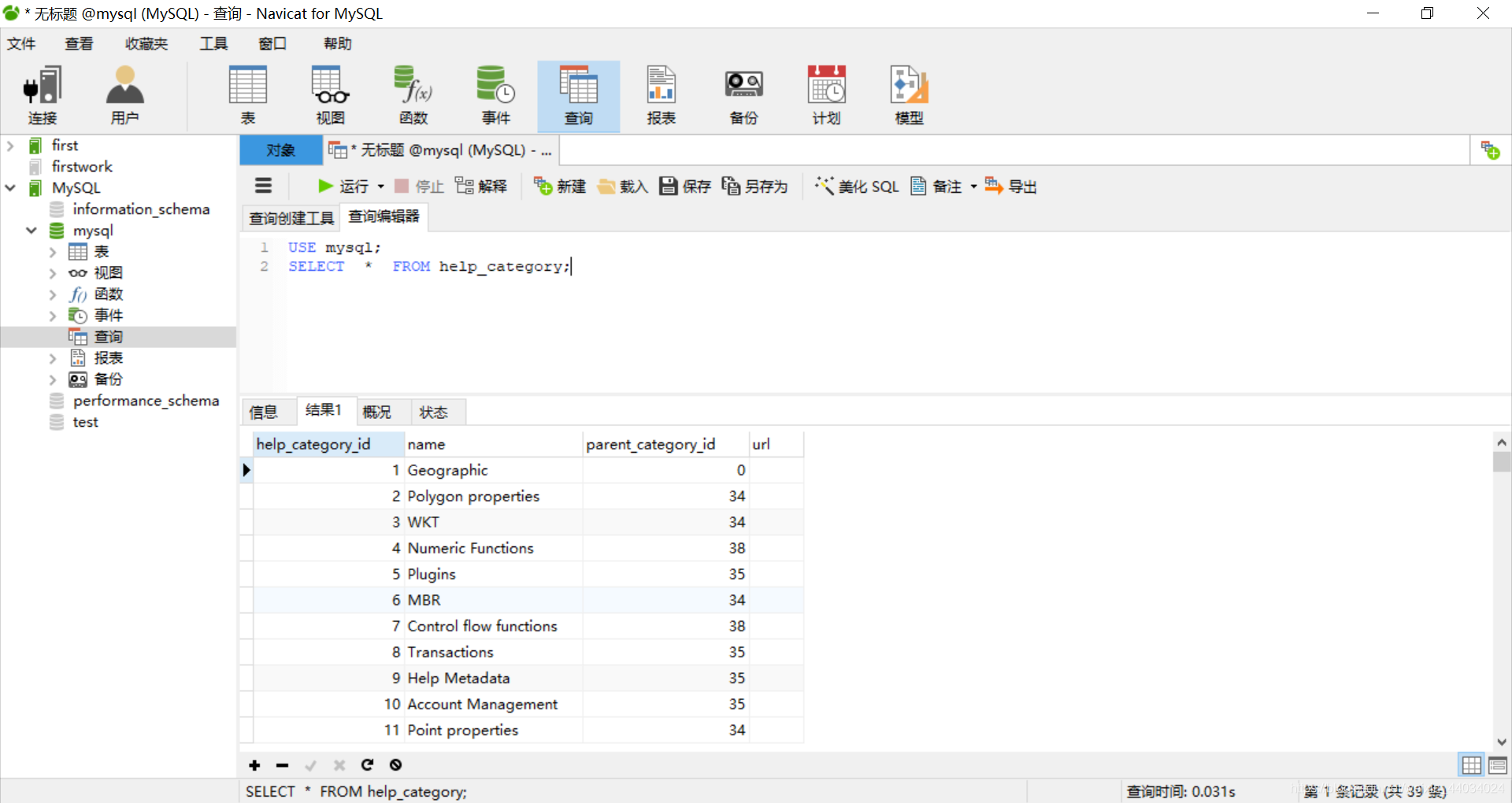Viewport: 1512px width, 803px height.
Task: Select the performance_schema database
Action: tap(146, 401)
